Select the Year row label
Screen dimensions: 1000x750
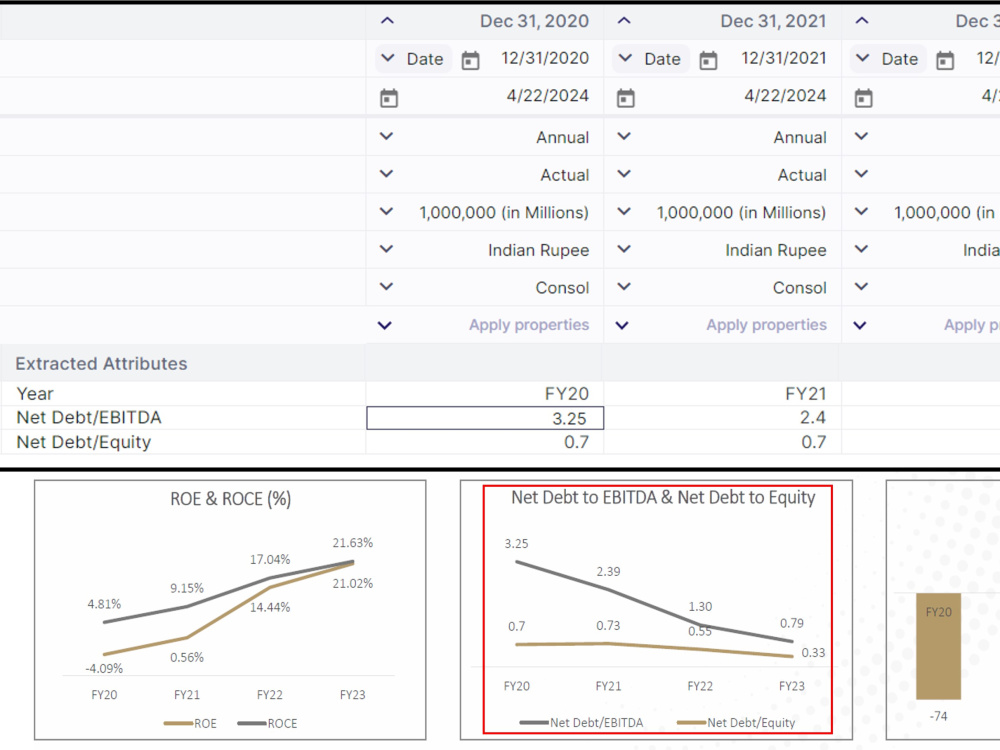pos(35,393)
